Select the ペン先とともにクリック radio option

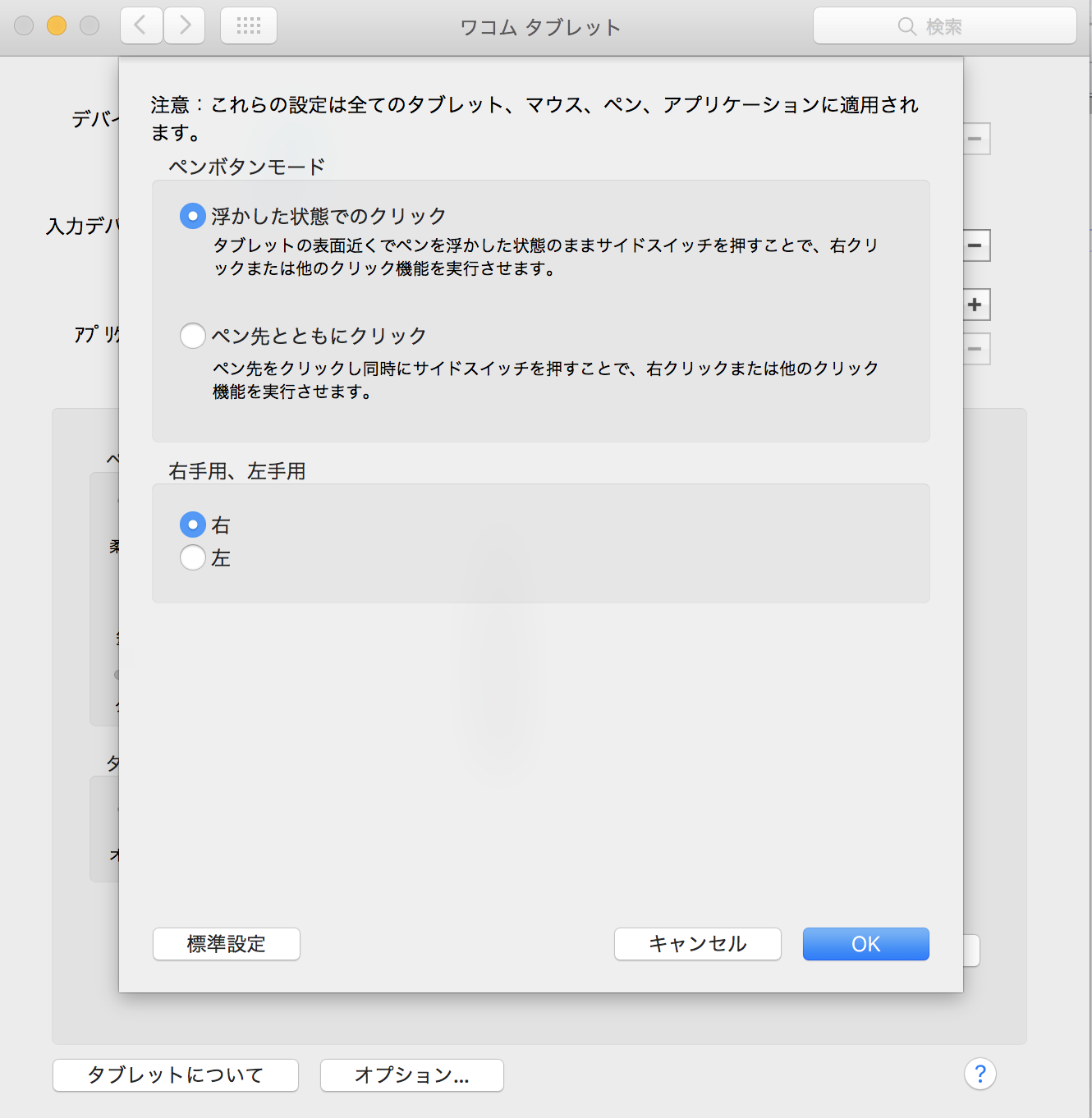[x=193, y=336]
